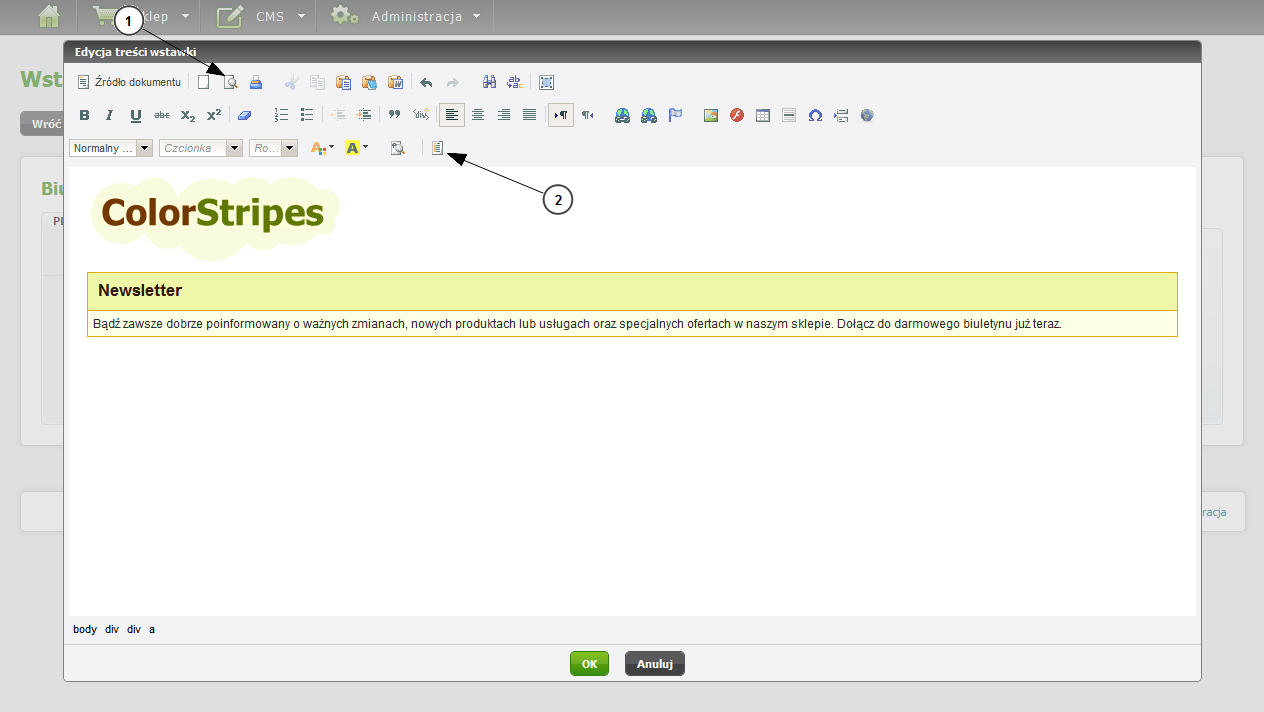Open the 'Normalny' paragraph format dropdown
This screenshot has height=712, width=1264.
pyautogui.click(x=111, y=148)
